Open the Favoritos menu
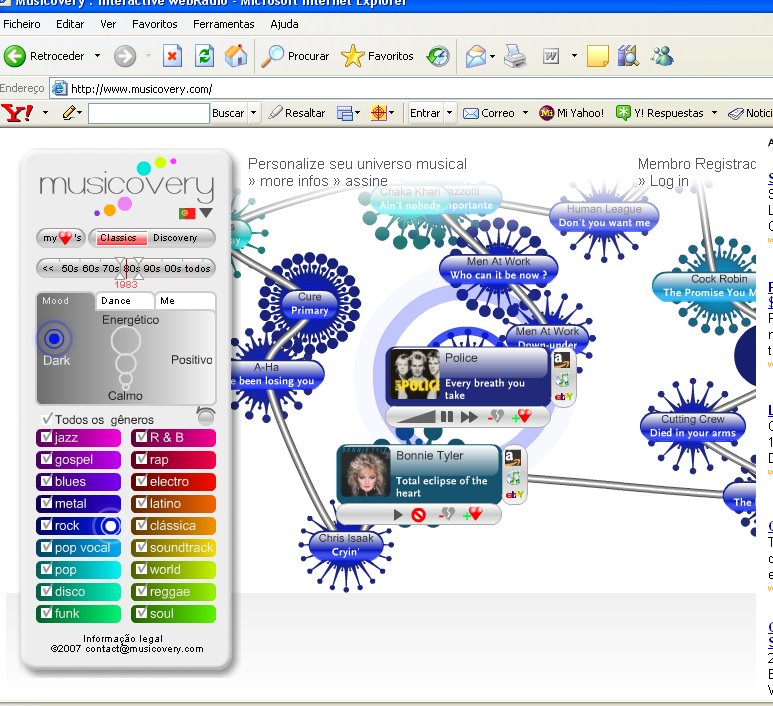773x706 pixels. [x=154, y=24]
